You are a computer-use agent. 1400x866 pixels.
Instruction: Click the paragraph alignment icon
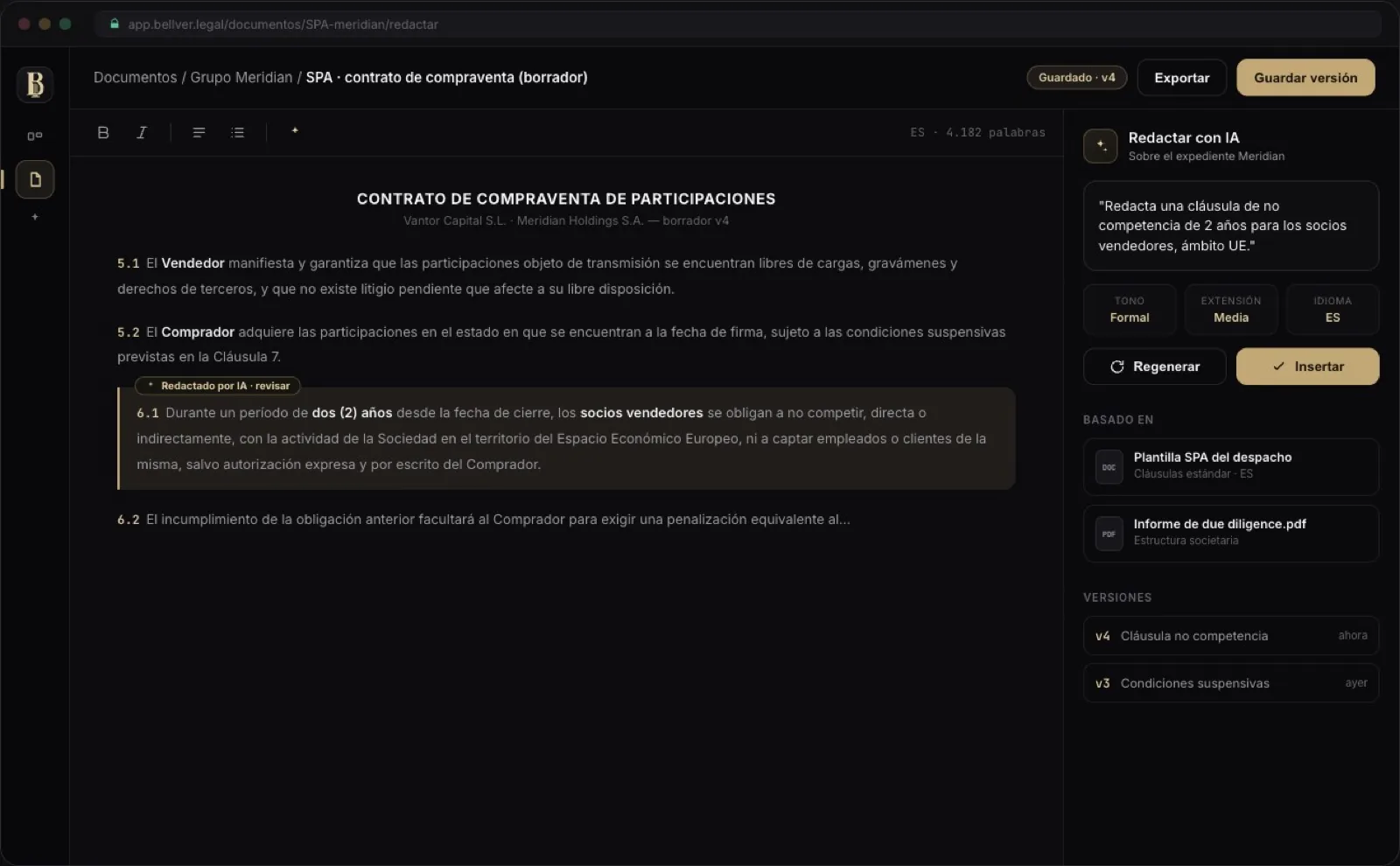click(x=199, y=132)
